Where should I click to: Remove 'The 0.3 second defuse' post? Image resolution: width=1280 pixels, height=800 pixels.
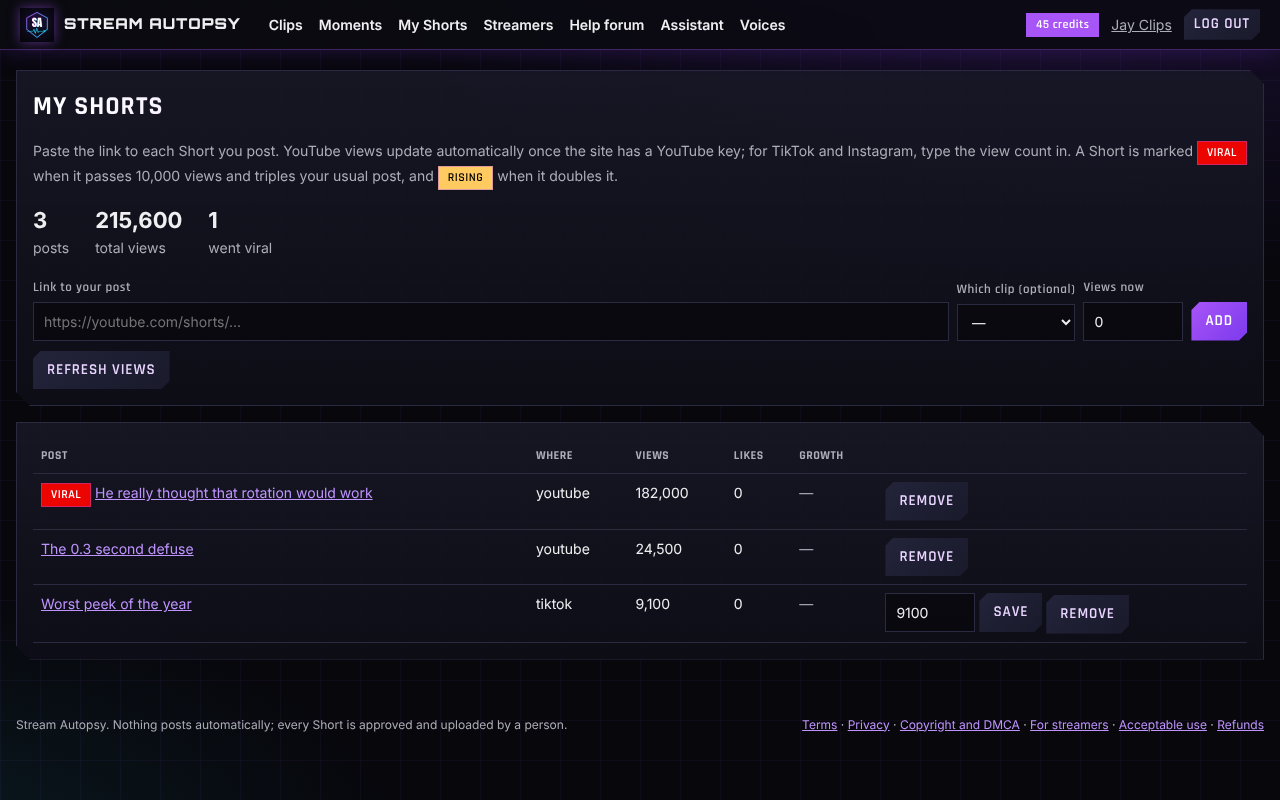coord(926,557)
